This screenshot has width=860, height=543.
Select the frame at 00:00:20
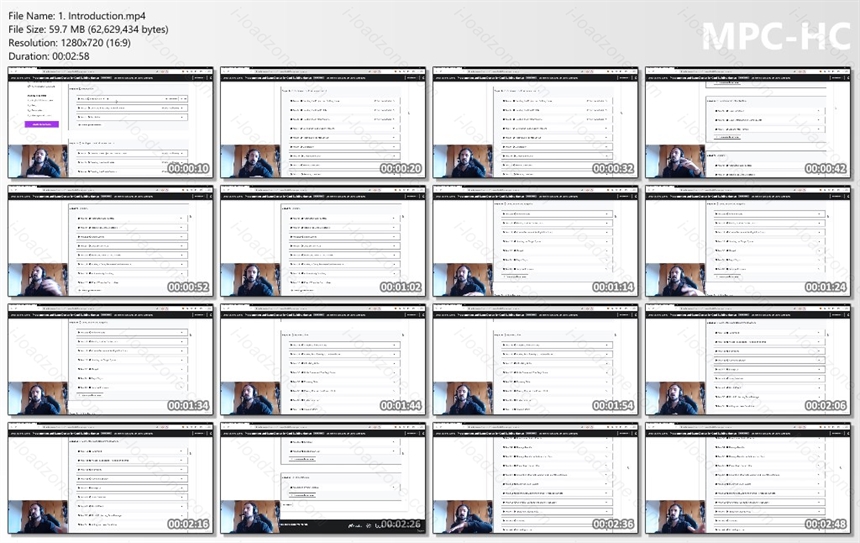click(x=323, y=123)
